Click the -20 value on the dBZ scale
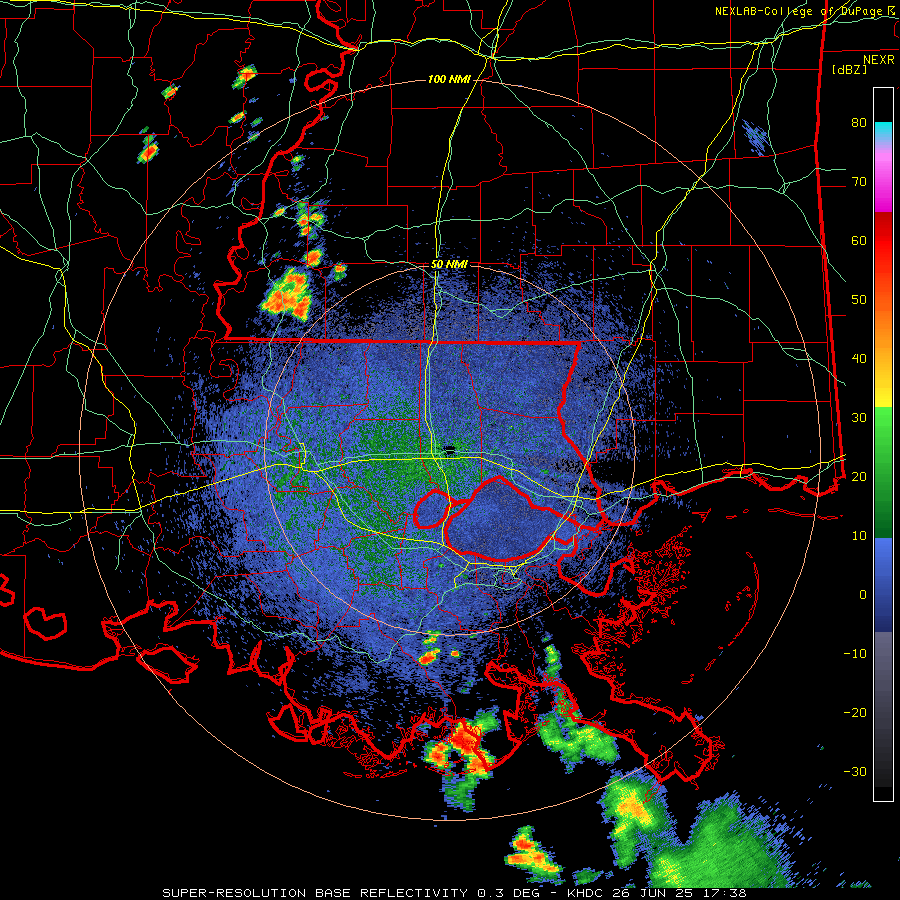The height and width of the screenshot is (900, 900). (855, 712)
